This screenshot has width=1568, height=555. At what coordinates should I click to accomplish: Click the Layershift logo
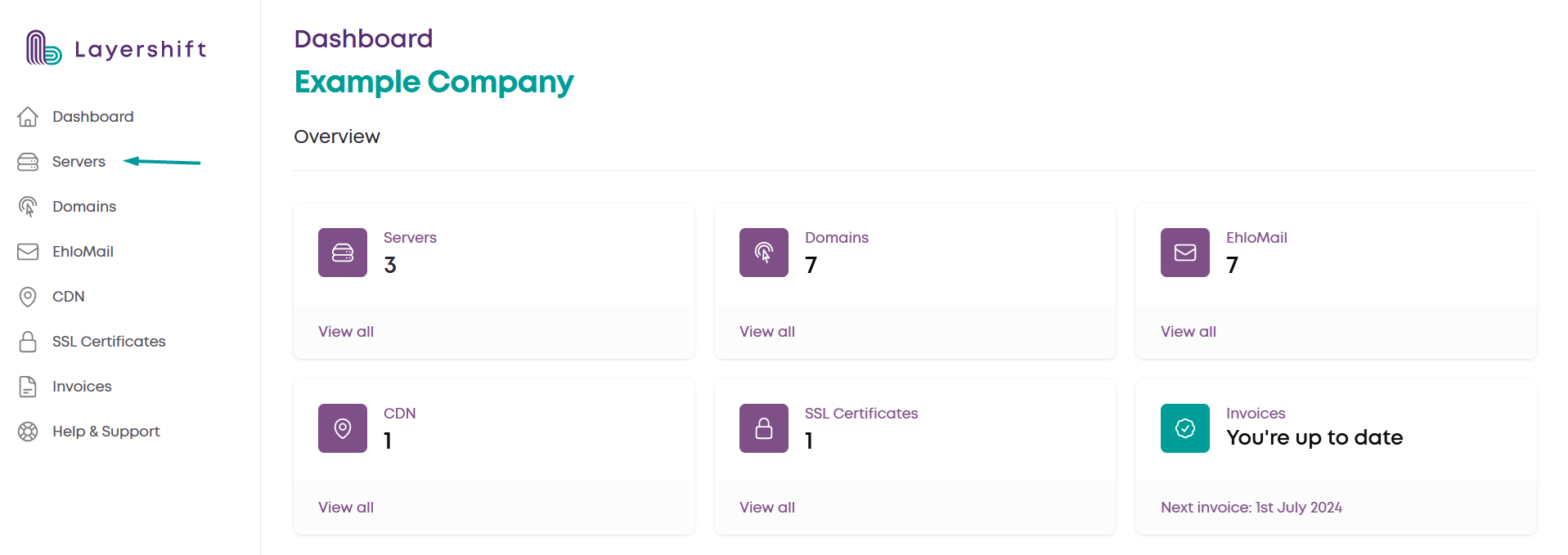tap(115, 48)
